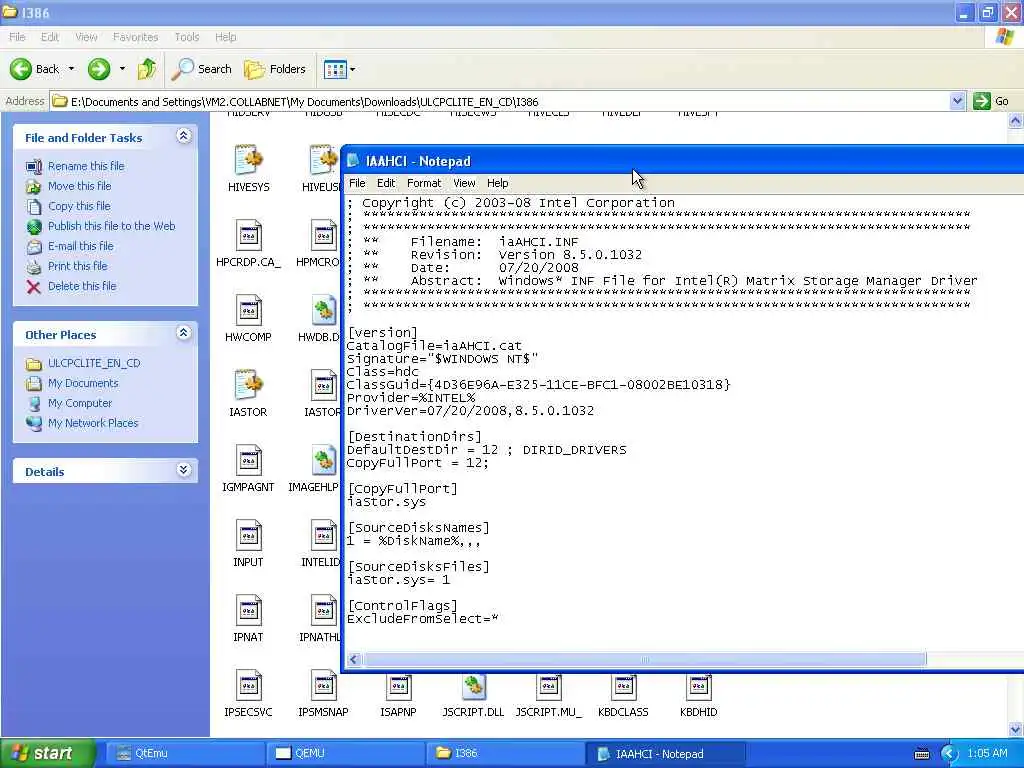1024x768 pixels.
Task: Open Explorer Favorites menu
Action: pos(135,37)
